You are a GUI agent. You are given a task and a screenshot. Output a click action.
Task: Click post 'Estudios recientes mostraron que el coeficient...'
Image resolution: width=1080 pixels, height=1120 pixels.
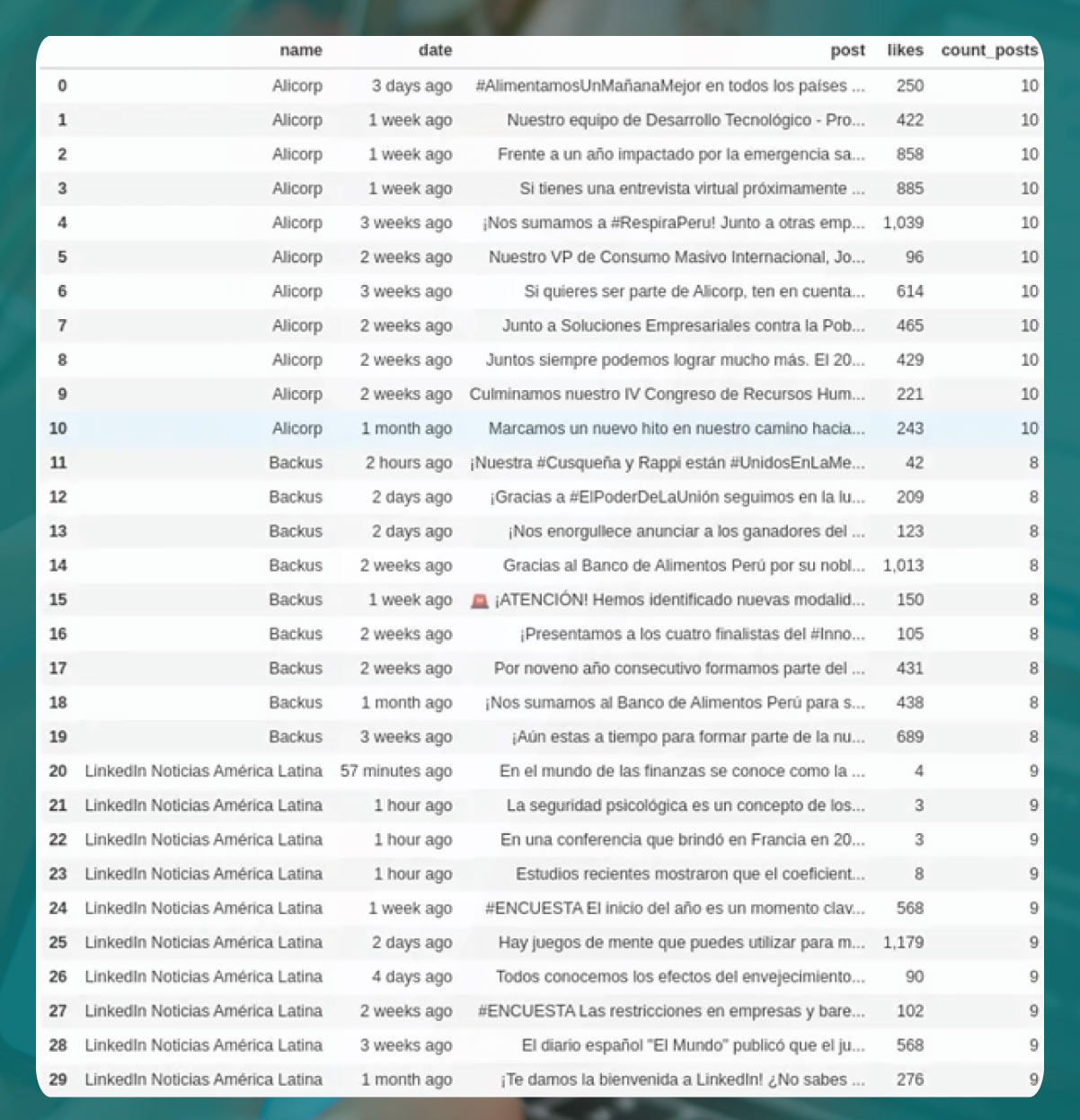(x=690, y=874)
